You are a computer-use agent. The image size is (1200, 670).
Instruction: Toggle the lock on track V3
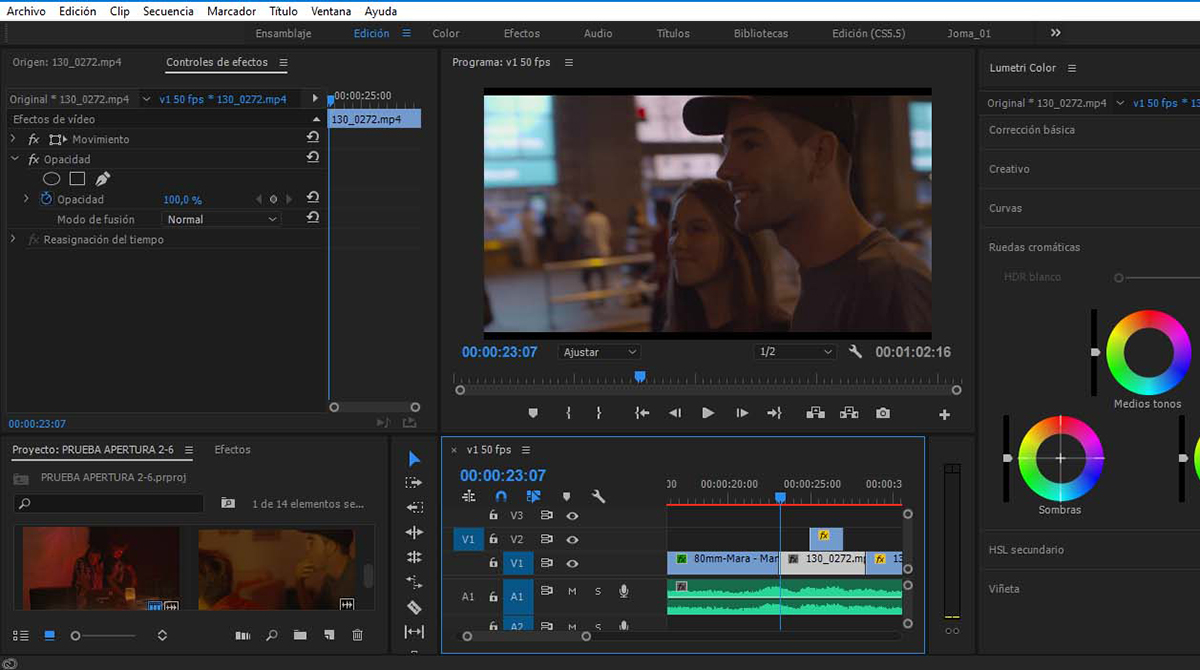coord(493,515)
